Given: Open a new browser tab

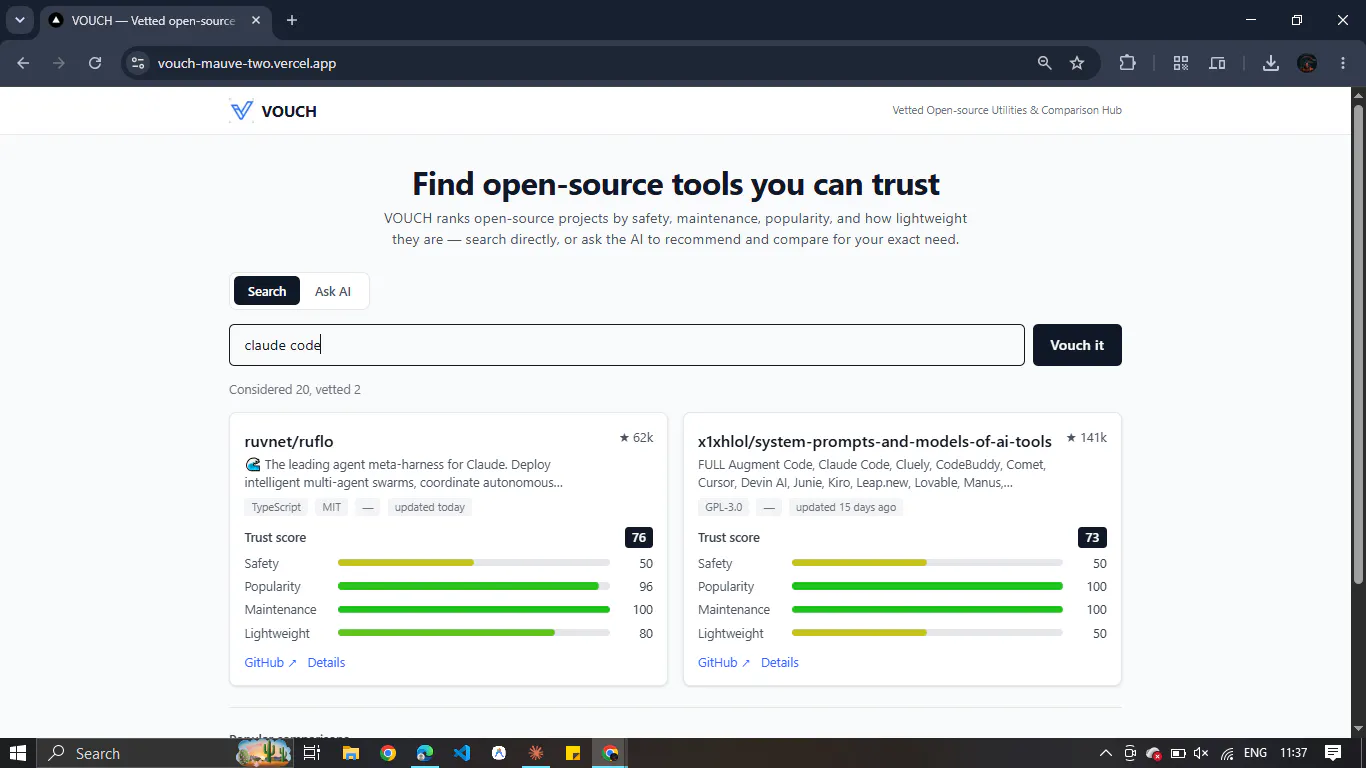Looking at the screenshot, I should (292, 20).
